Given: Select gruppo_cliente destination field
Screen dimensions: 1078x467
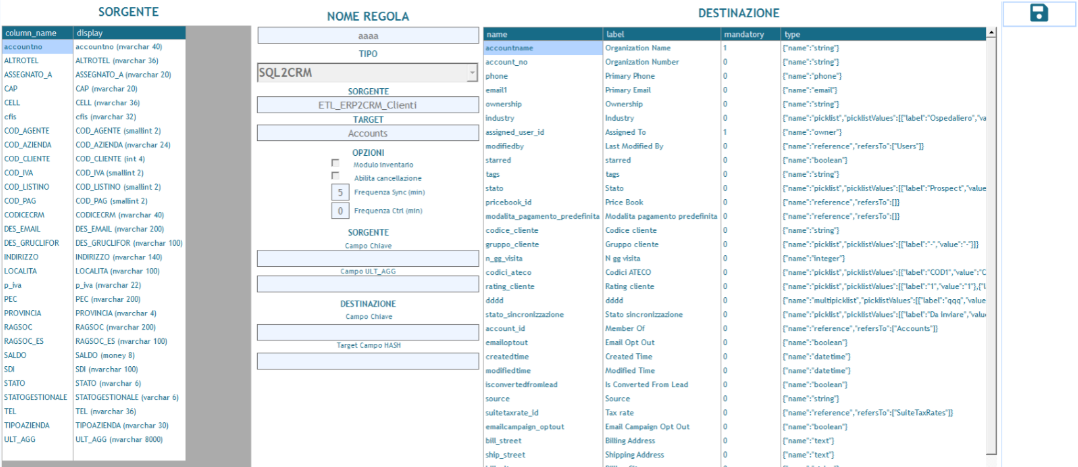Looking at the screenshot, I should coord(542,244).
